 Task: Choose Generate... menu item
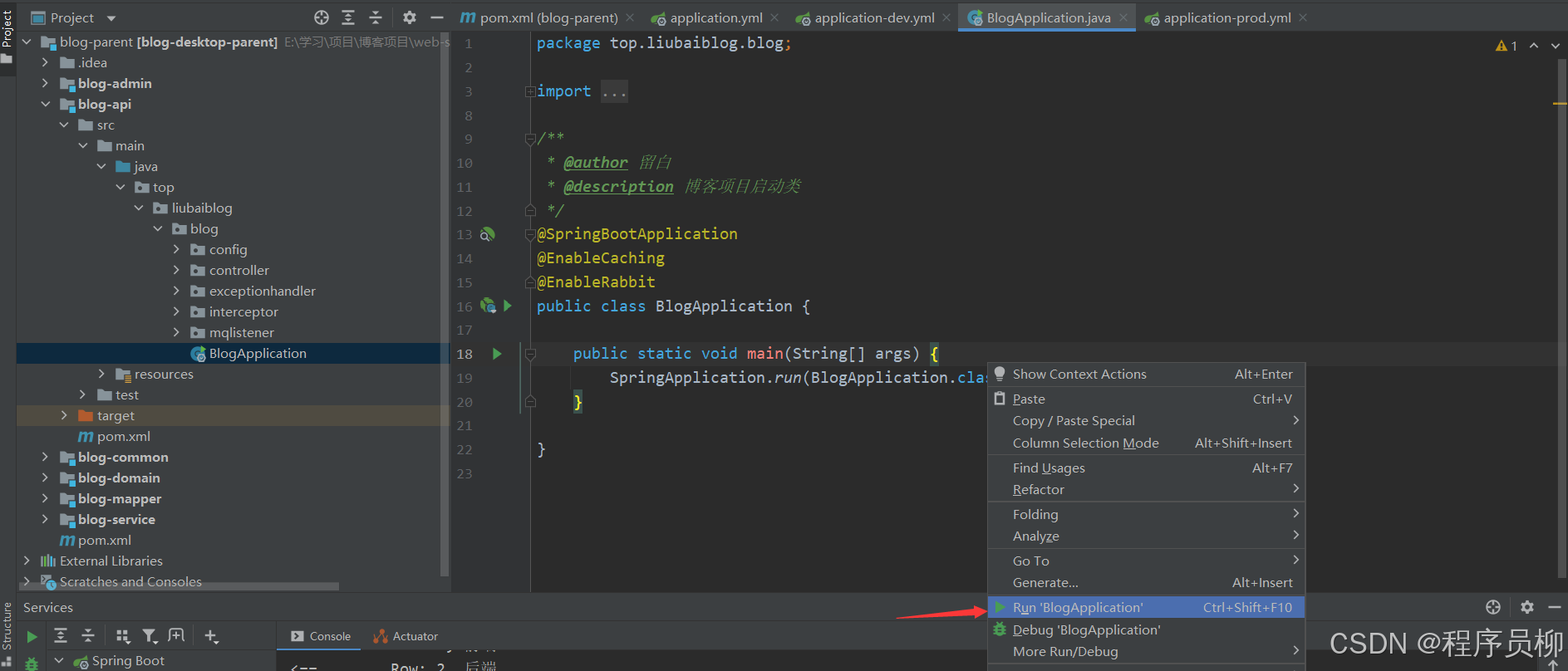click(x=1146, y=583)
